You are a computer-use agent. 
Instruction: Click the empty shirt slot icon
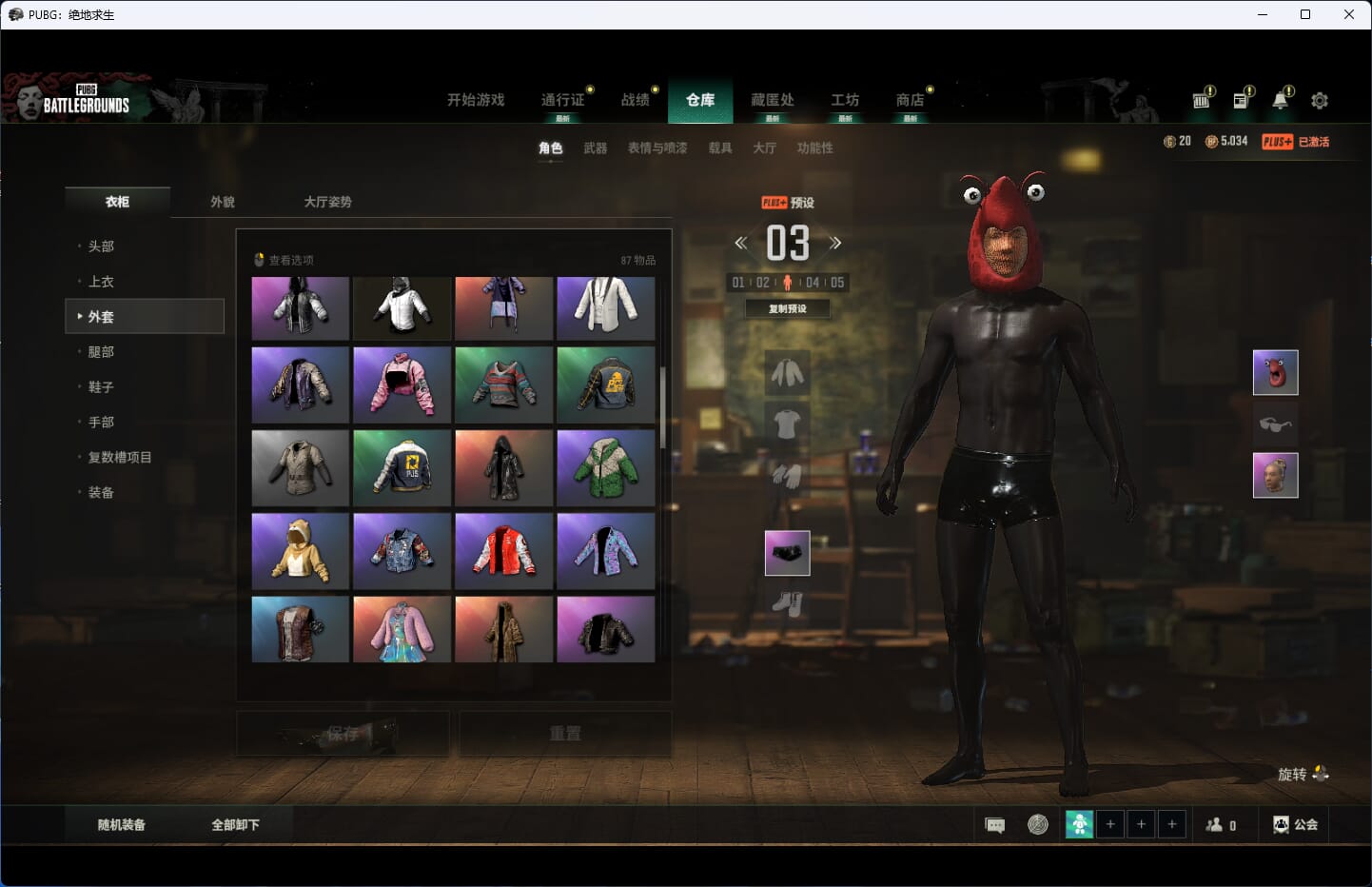click(x=787, y=424)
